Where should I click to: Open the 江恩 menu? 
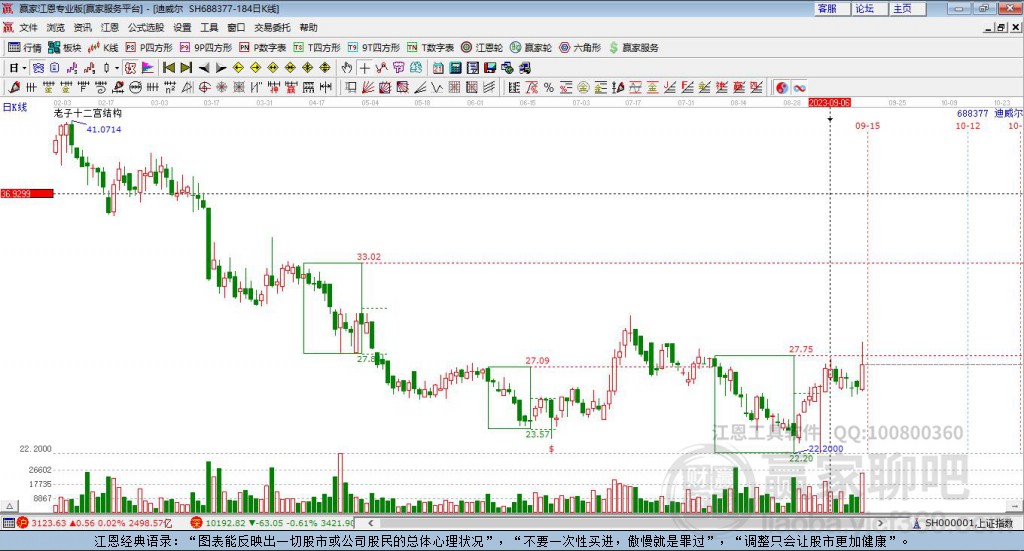[110, 27]
